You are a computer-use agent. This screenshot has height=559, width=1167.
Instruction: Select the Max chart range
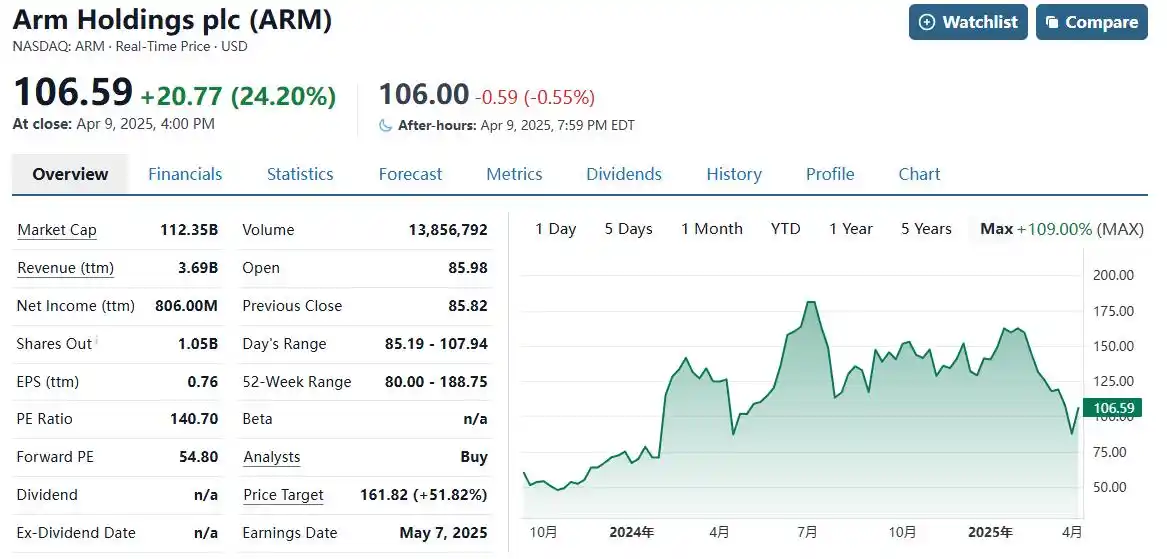(x=997, y=229)
